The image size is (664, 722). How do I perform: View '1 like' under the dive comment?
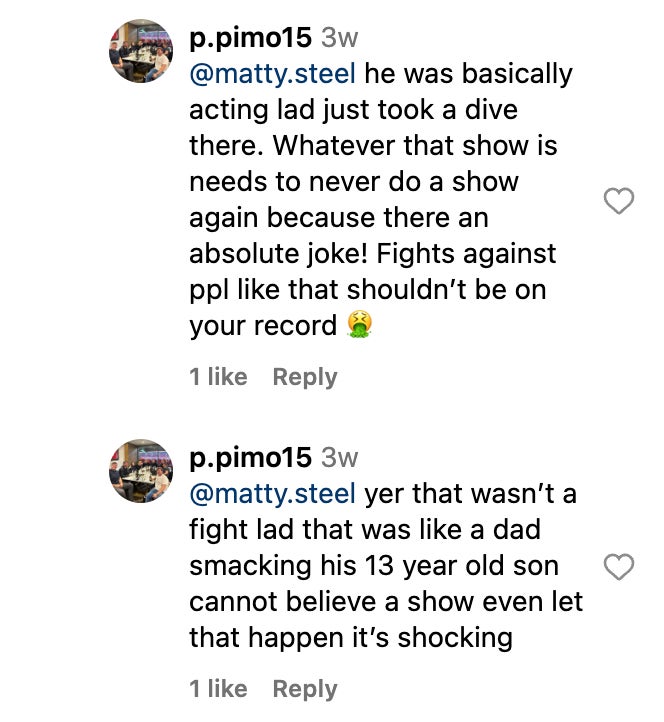(x=218, y=377)
